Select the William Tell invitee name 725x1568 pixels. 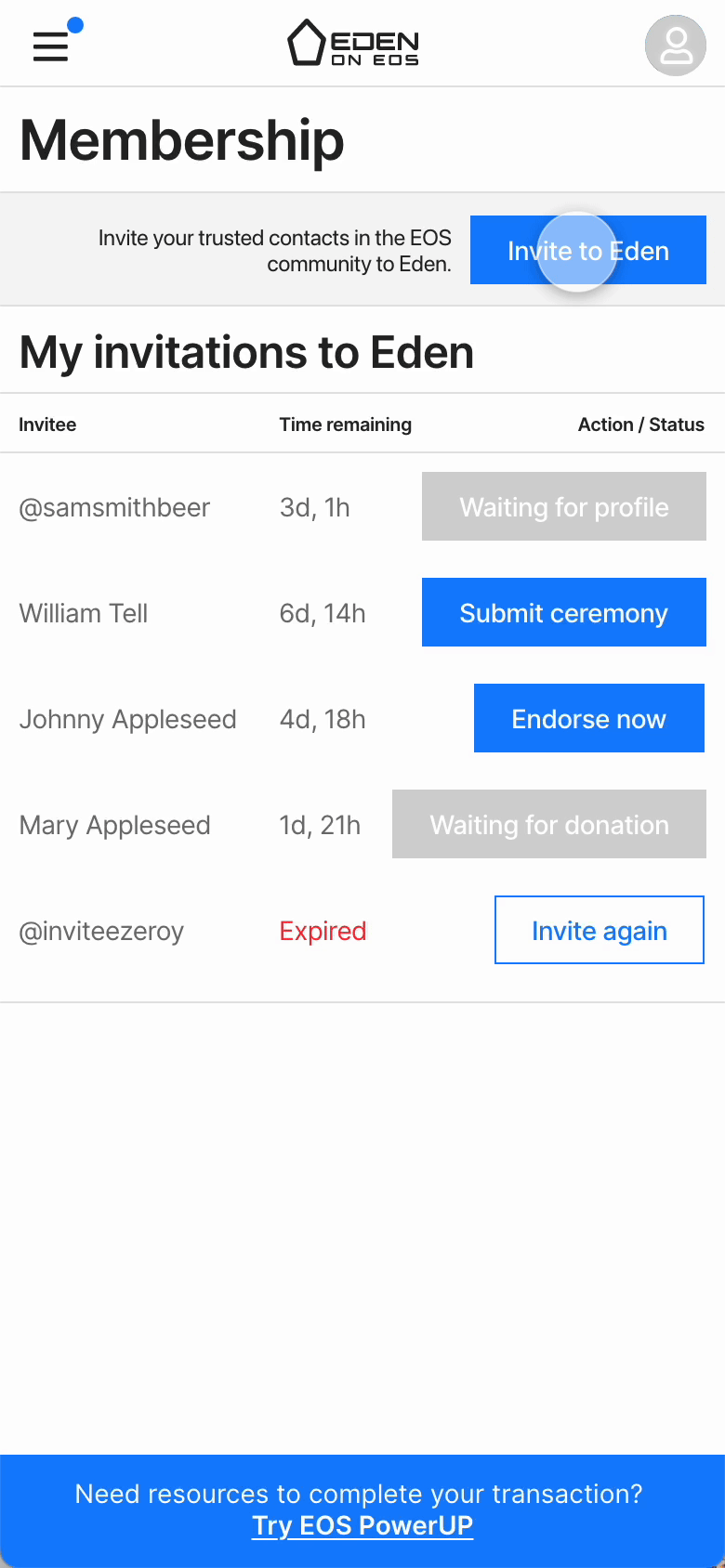tap(84, 613)
